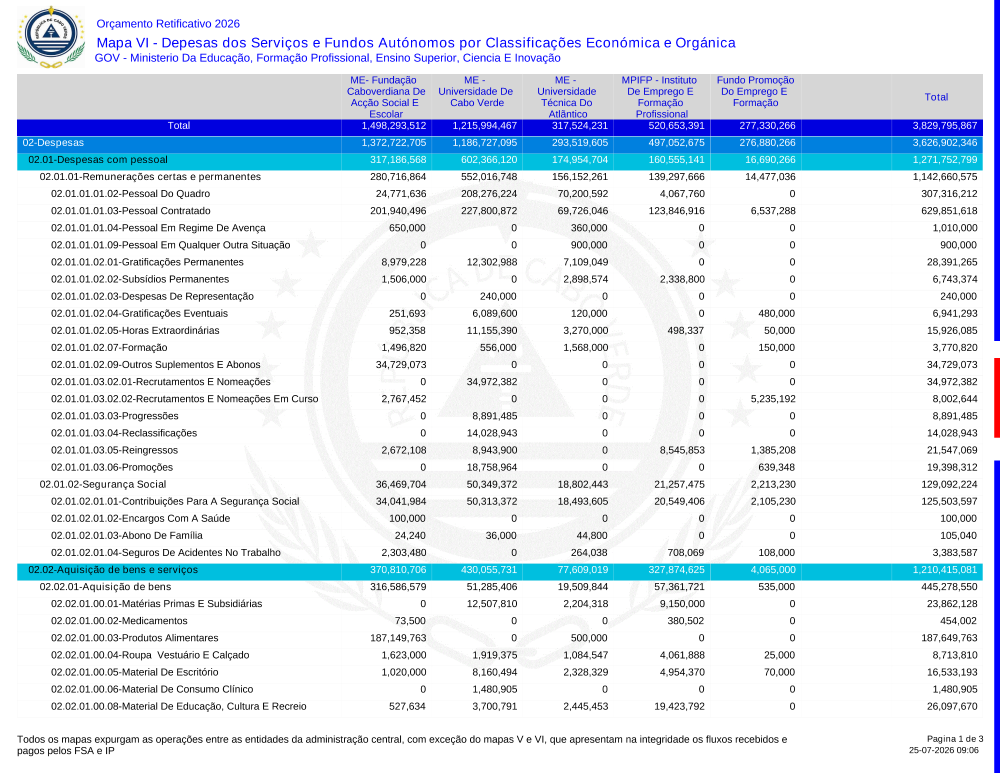This screenshot has width=1000, height=773.
Task: Click the 'GOV - Ministerio Da Educação' subtitle
Action: click(x=327, y=58)
